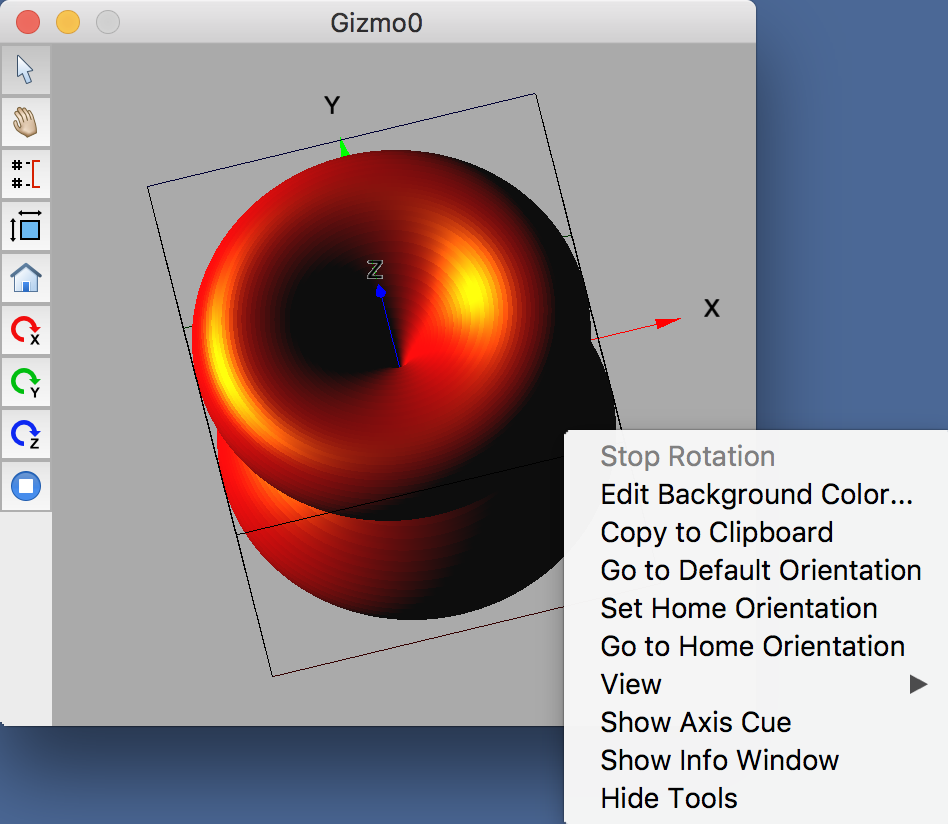
Task: Click the home orientation icon
Action: 26,278
